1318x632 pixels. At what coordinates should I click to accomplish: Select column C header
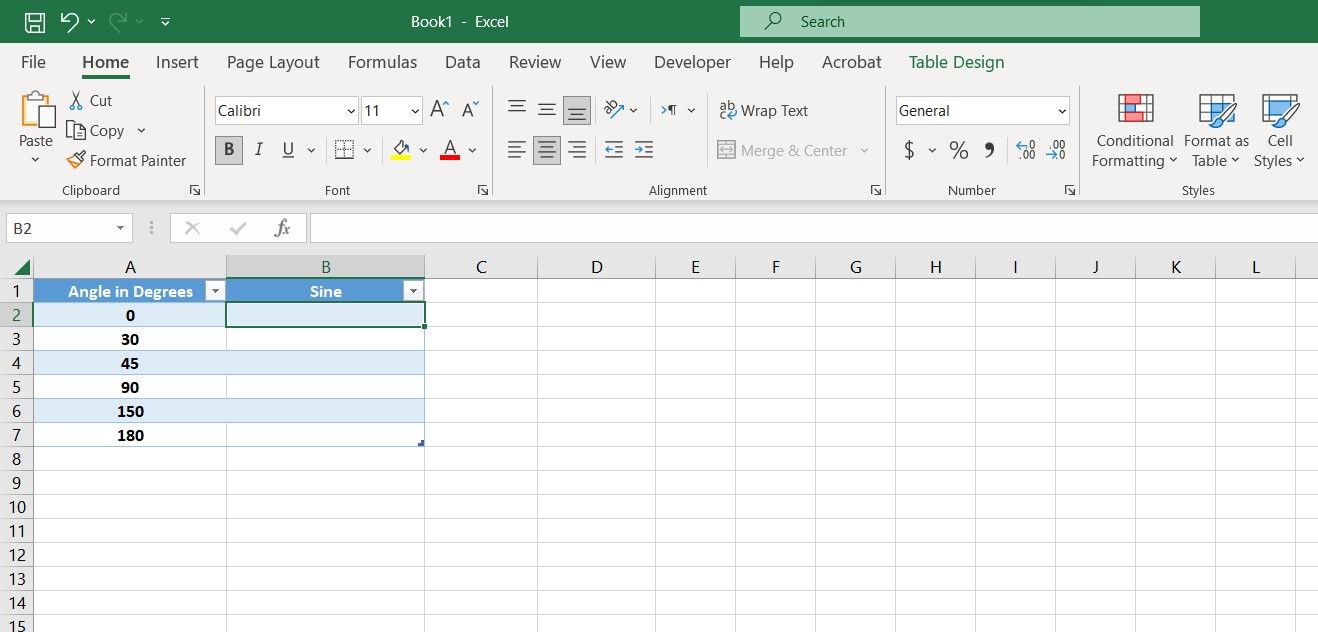coord(481,267)
